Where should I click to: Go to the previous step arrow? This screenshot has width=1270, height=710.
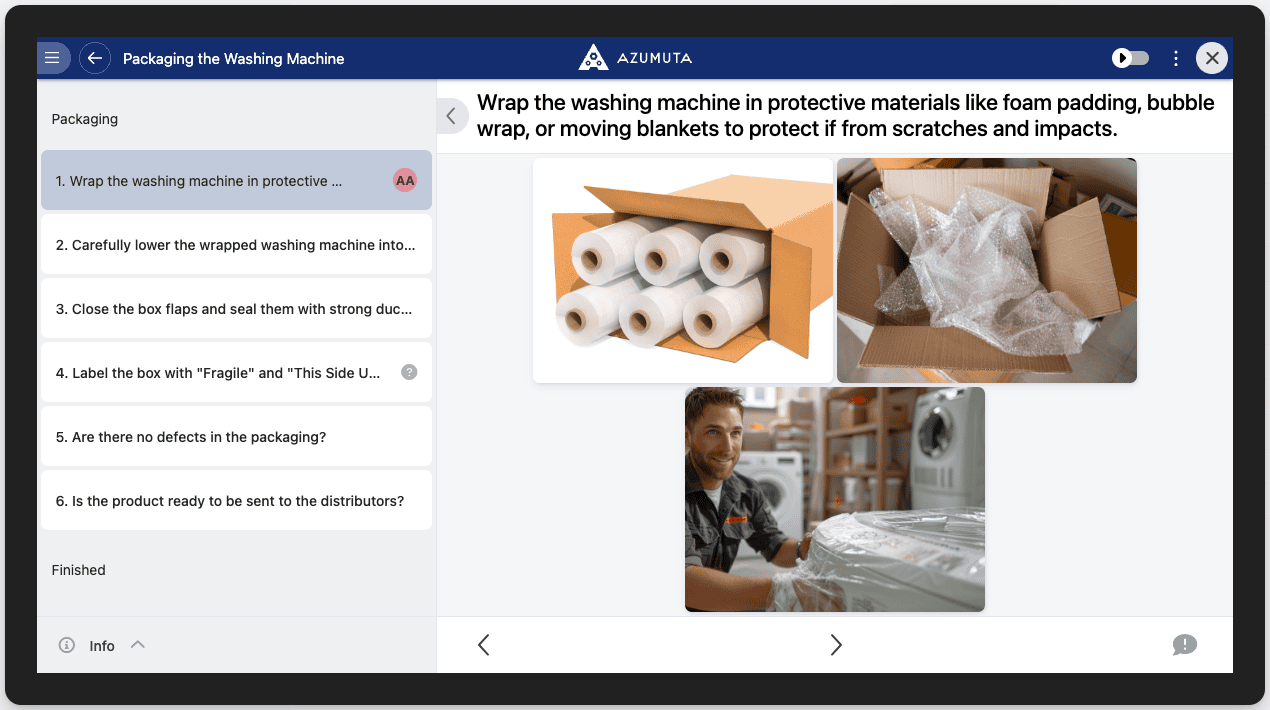(x=484, y=645)
